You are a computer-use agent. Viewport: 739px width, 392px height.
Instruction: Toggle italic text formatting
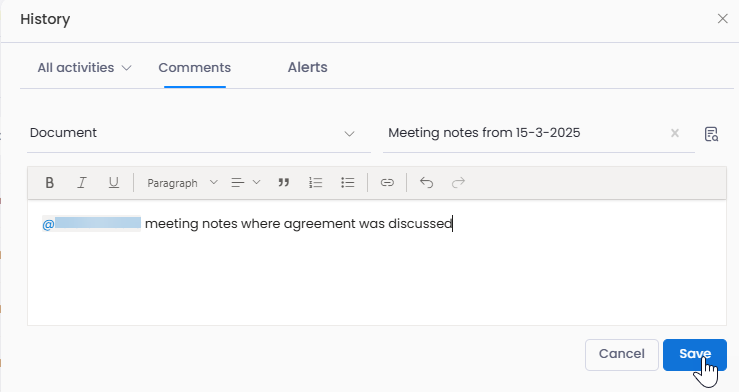click(82, 182)
